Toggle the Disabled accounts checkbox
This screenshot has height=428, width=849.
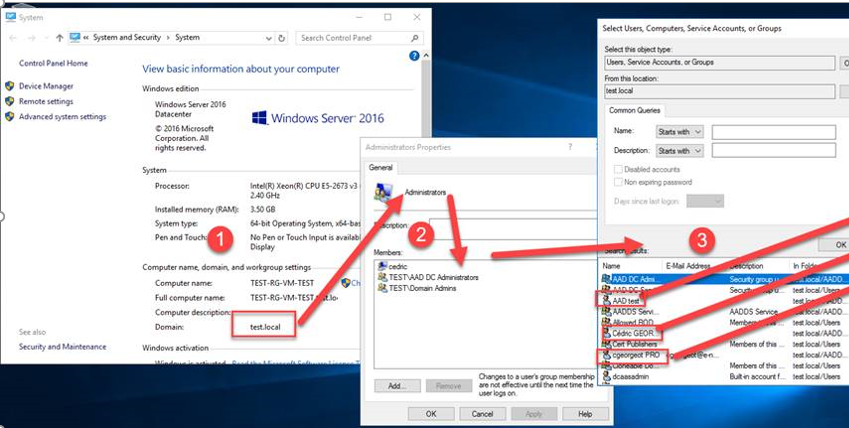618,169
